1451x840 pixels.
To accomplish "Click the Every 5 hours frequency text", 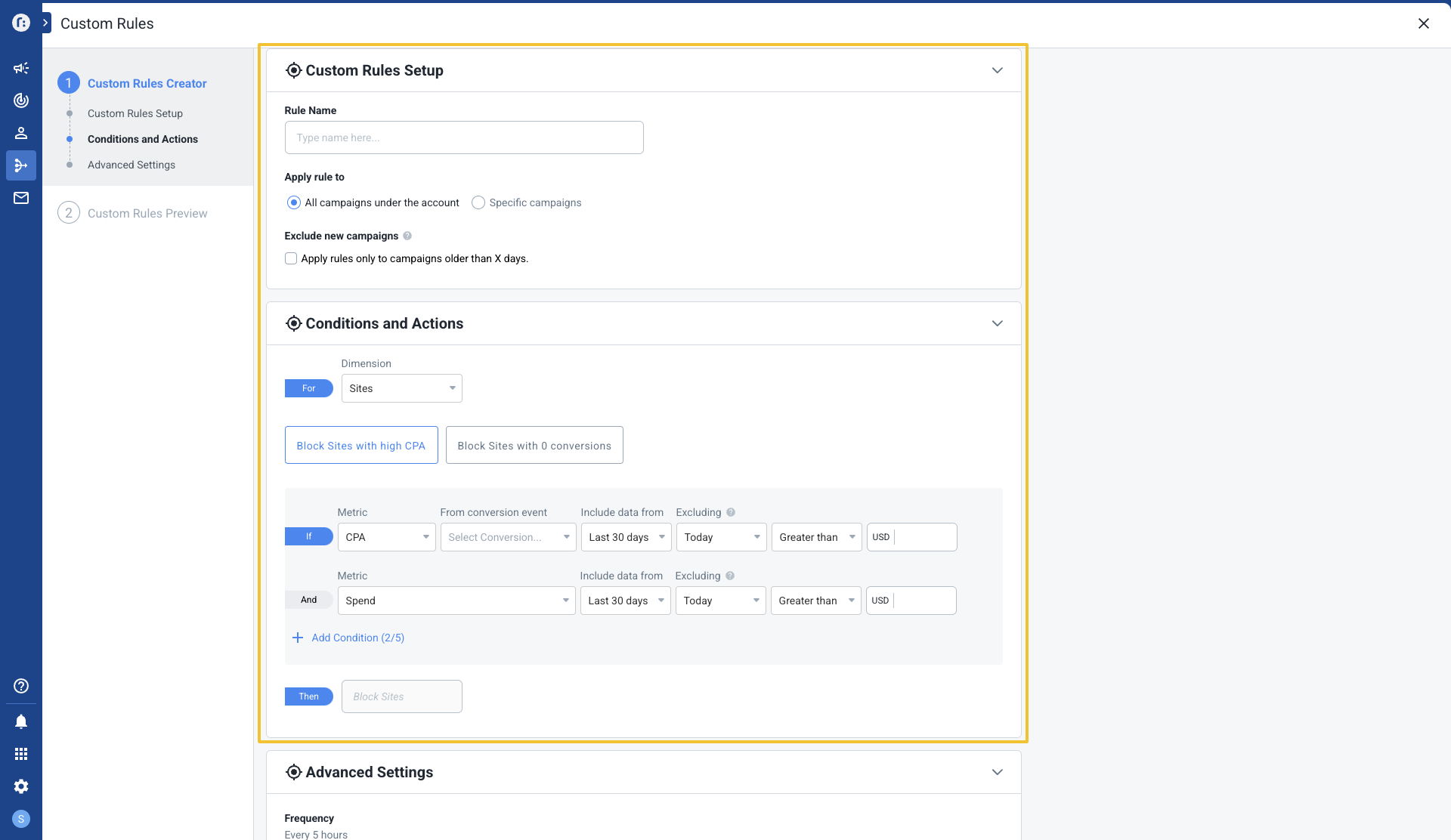I will coord(316,835).
